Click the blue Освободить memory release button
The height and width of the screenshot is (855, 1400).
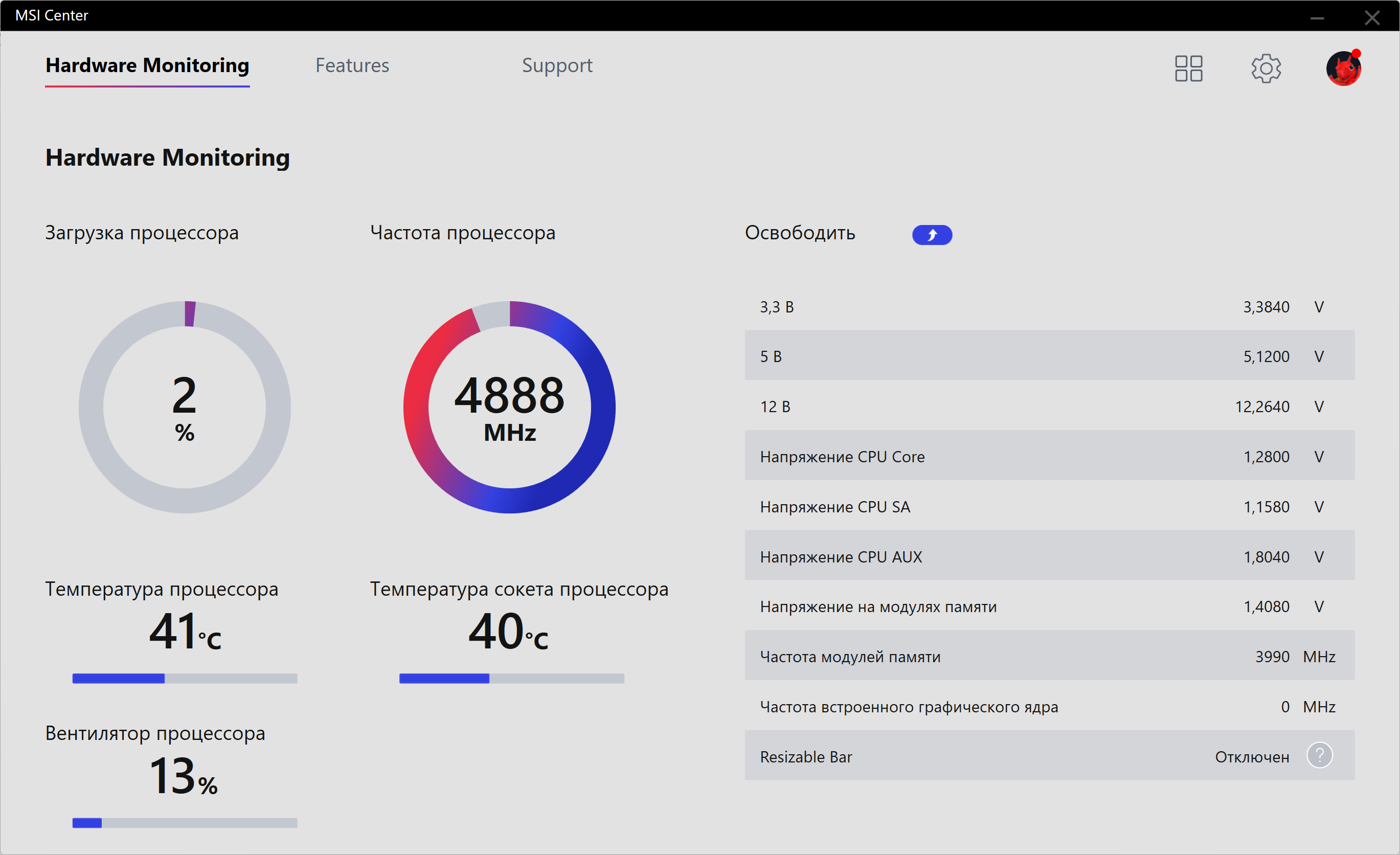tap(932, 235)
